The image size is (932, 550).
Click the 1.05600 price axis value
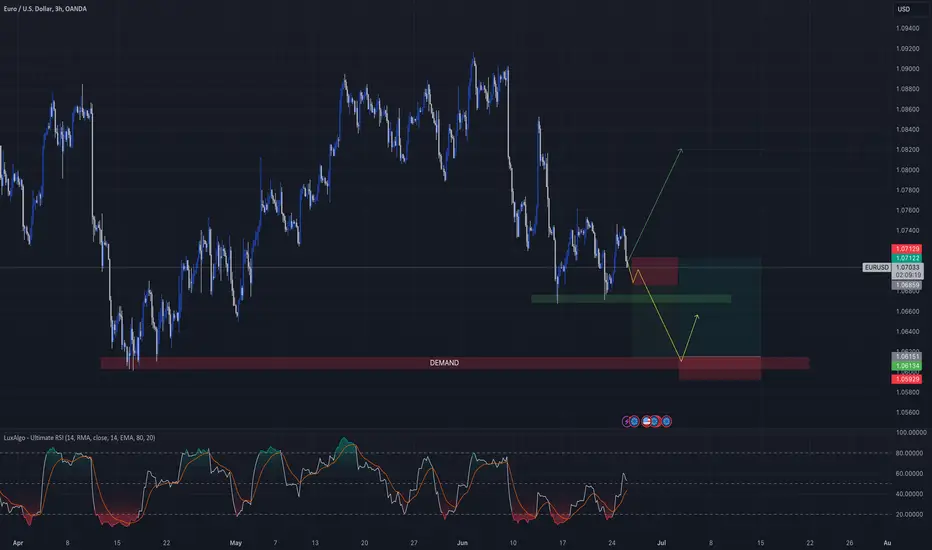(x=907, y=412)
